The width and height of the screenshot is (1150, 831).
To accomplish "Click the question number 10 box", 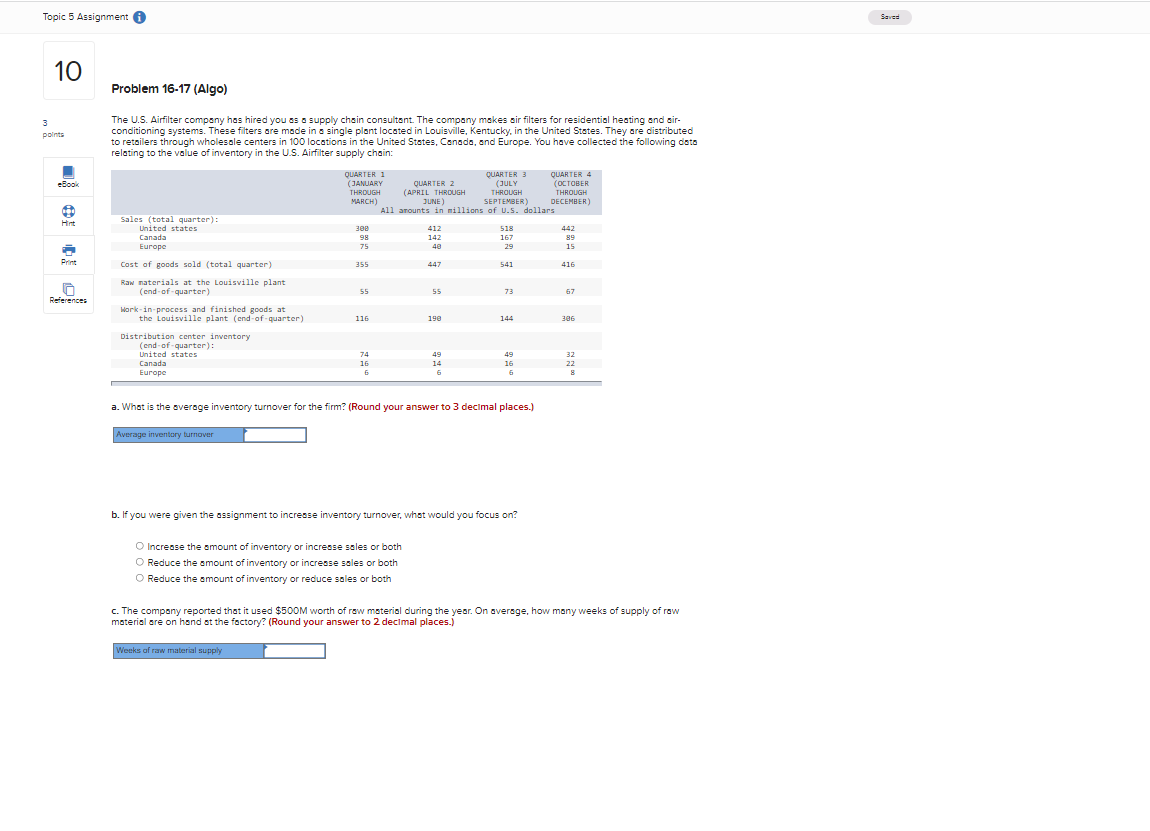I will point(68,70).
